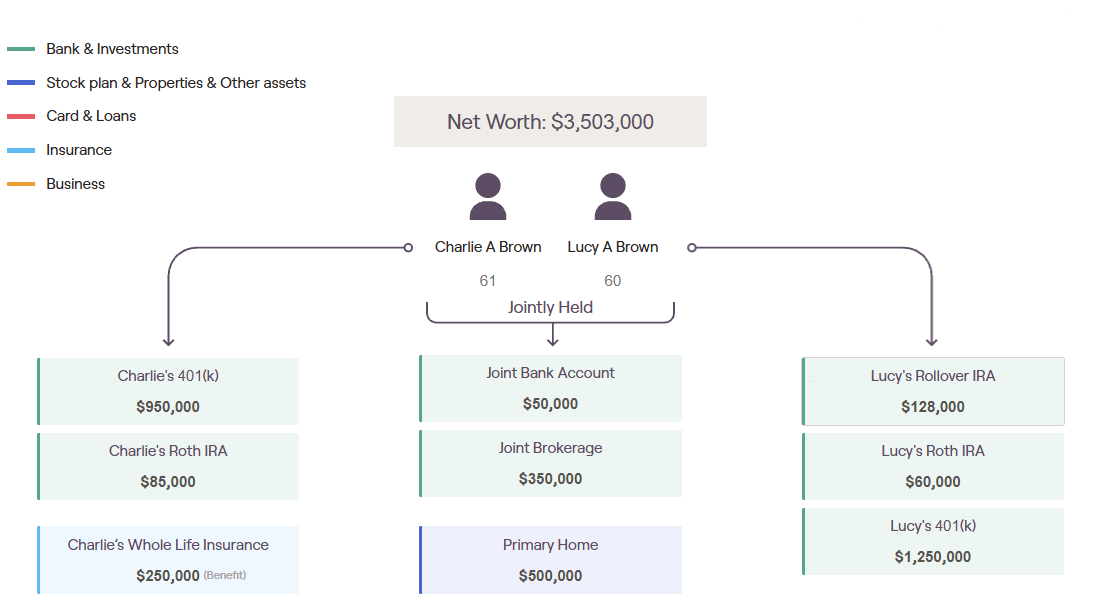1099x611 pixels.
Task: Open Charlie's Roth IRA card
Action: click(168, 466)
